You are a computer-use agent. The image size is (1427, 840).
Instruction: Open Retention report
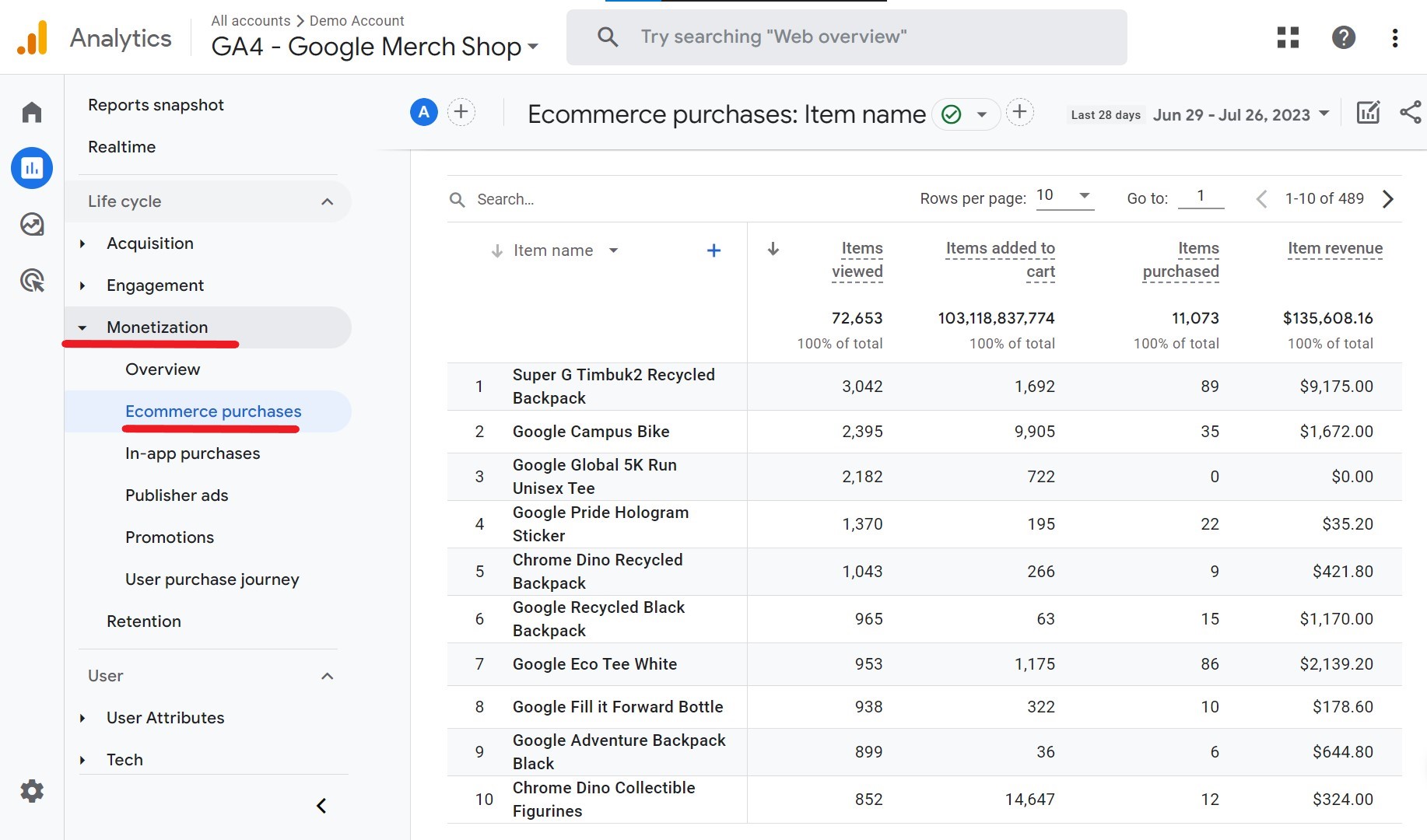[143, 621]
